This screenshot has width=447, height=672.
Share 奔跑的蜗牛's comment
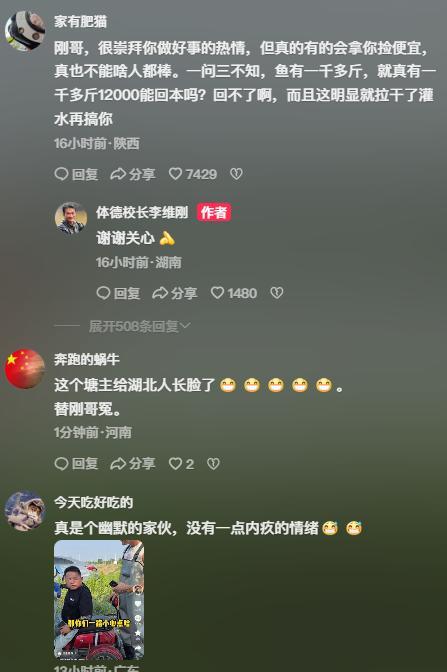coord(133,464)
